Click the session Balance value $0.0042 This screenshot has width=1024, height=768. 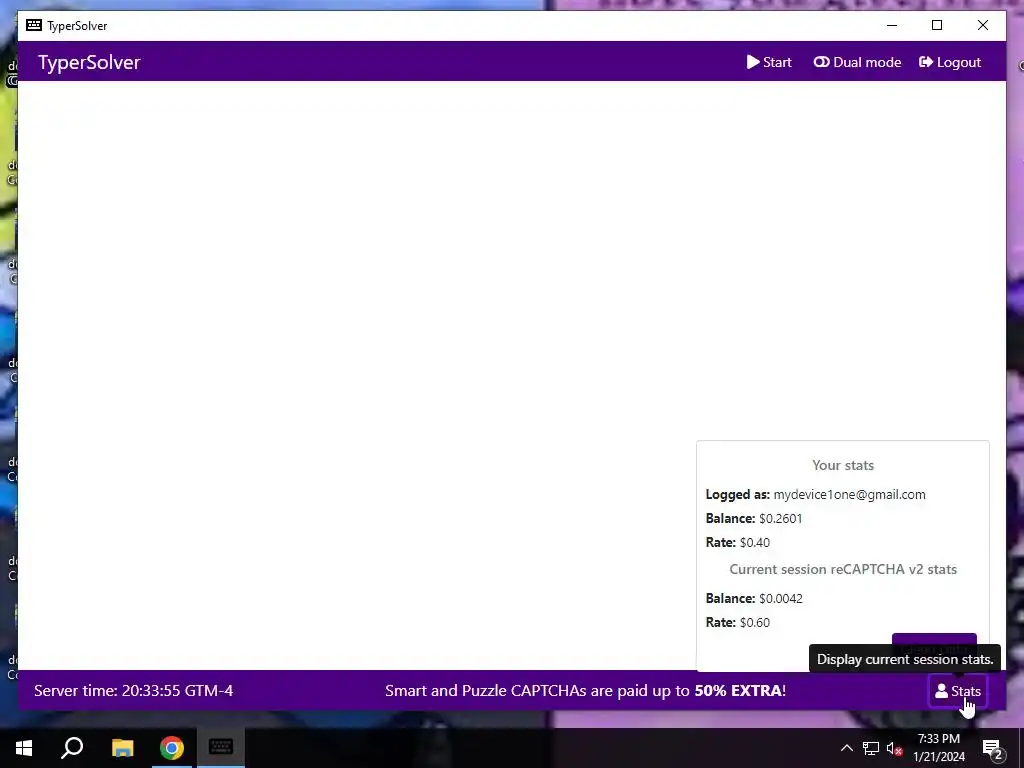(x=780, y=599)
